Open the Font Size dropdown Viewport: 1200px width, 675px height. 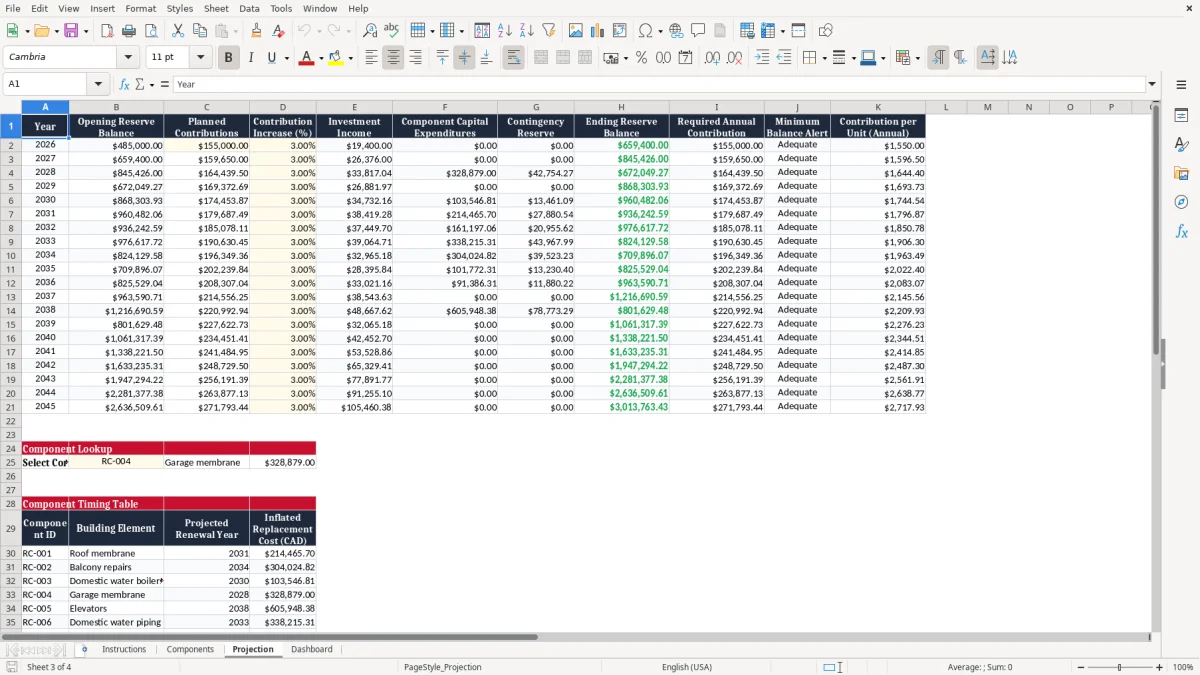point(200,57)
